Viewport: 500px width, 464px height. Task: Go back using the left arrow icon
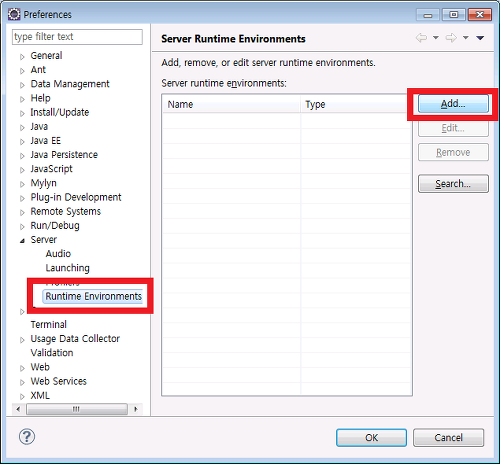point(422,38)
